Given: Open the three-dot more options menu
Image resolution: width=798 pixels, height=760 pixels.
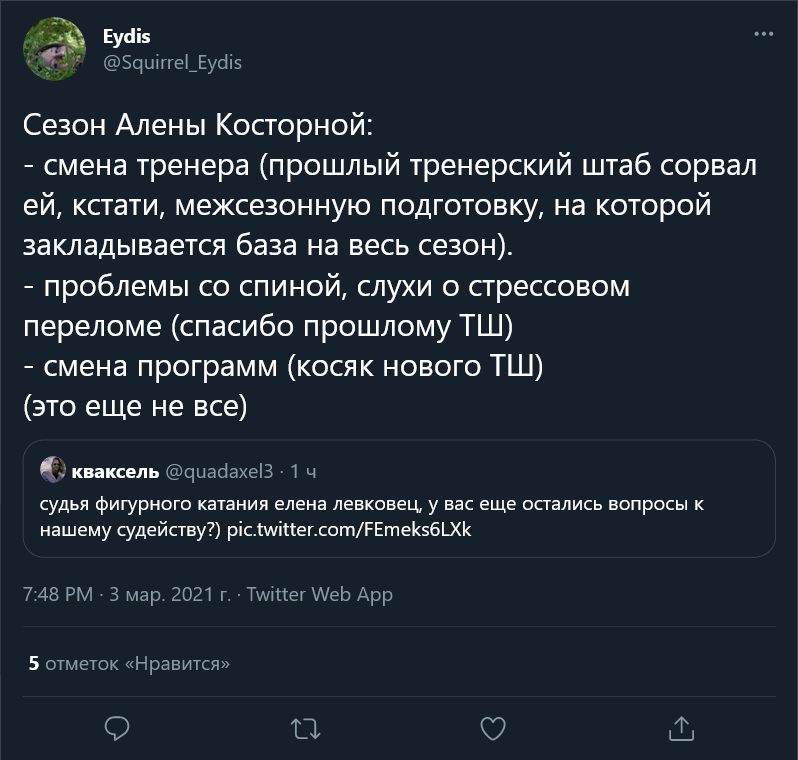Looking at the screenshot, I should tap(763, 35).
